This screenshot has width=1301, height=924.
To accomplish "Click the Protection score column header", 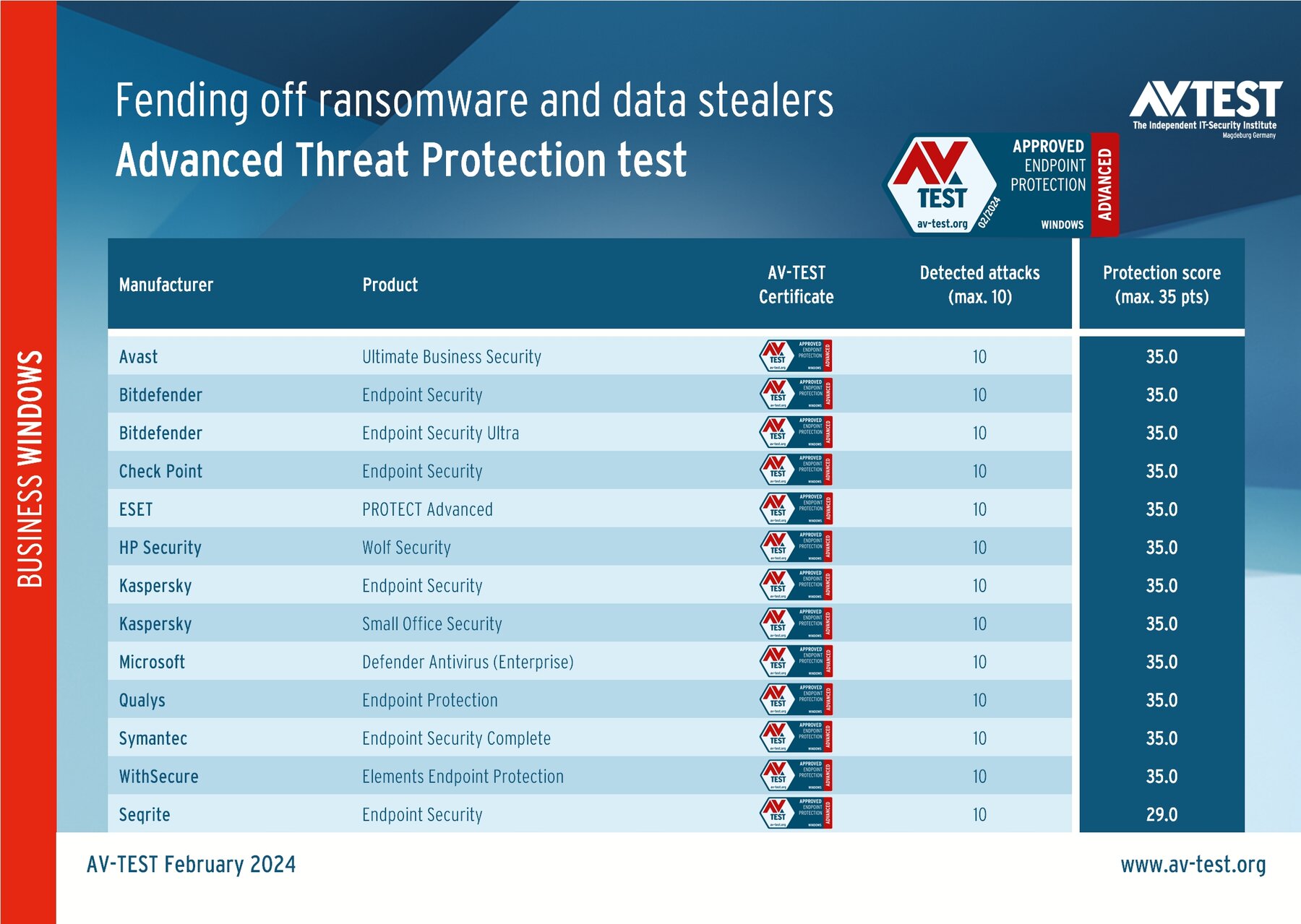I will (1162, 285).
